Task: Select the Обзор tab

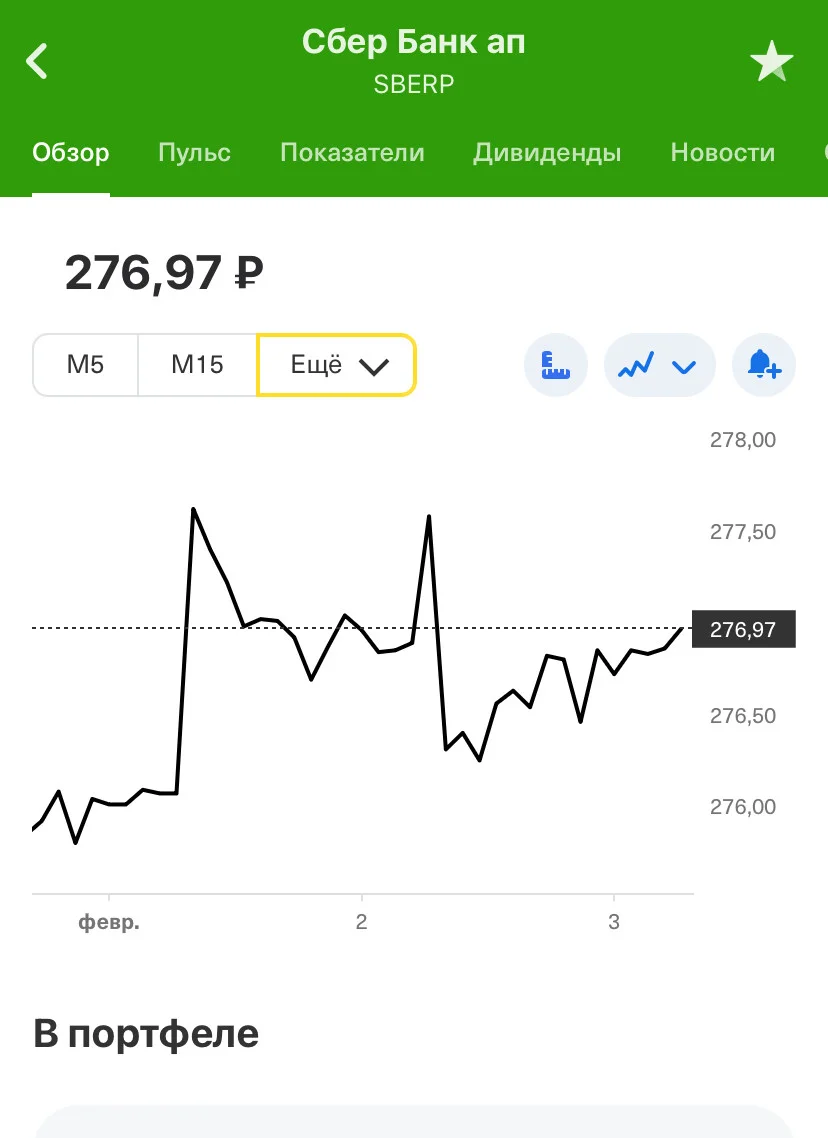Action: click(x=70, y=152)
